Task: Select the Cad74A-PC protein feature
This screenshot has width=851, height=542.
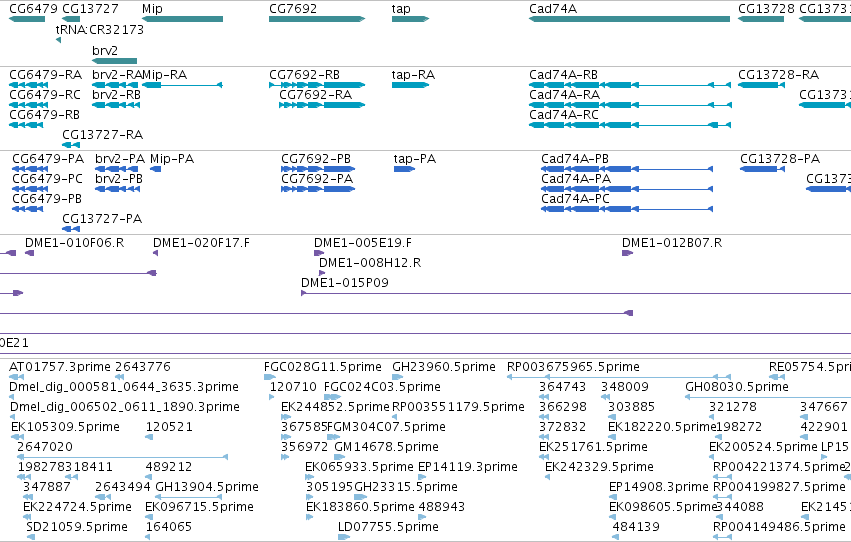Action: point(627,209)
